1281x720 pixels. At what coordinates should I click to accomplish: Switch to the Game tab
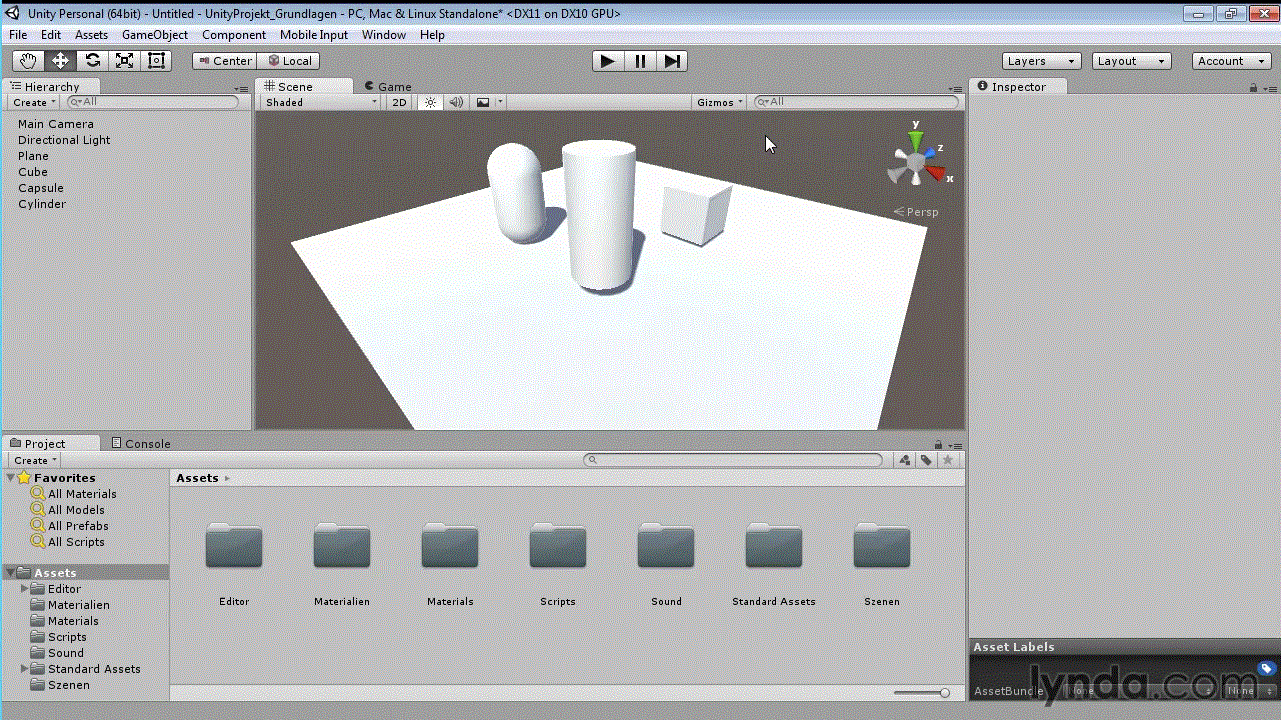point(388,87)
